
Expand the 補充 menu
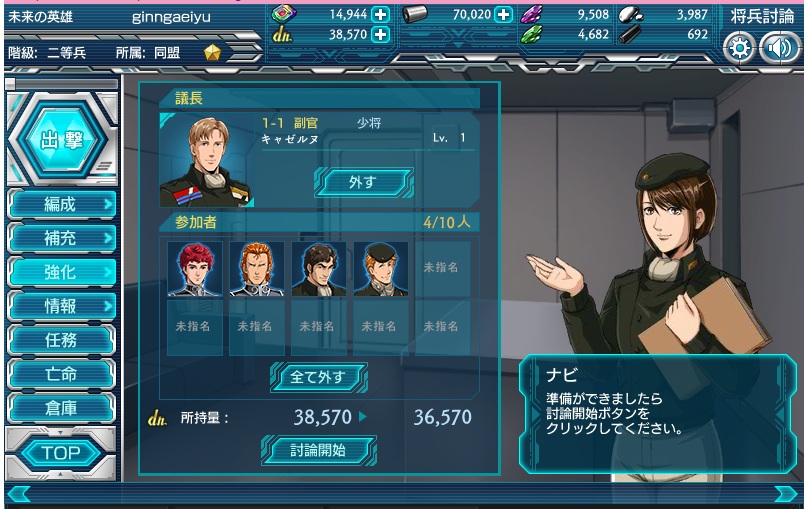pos(62,238)
